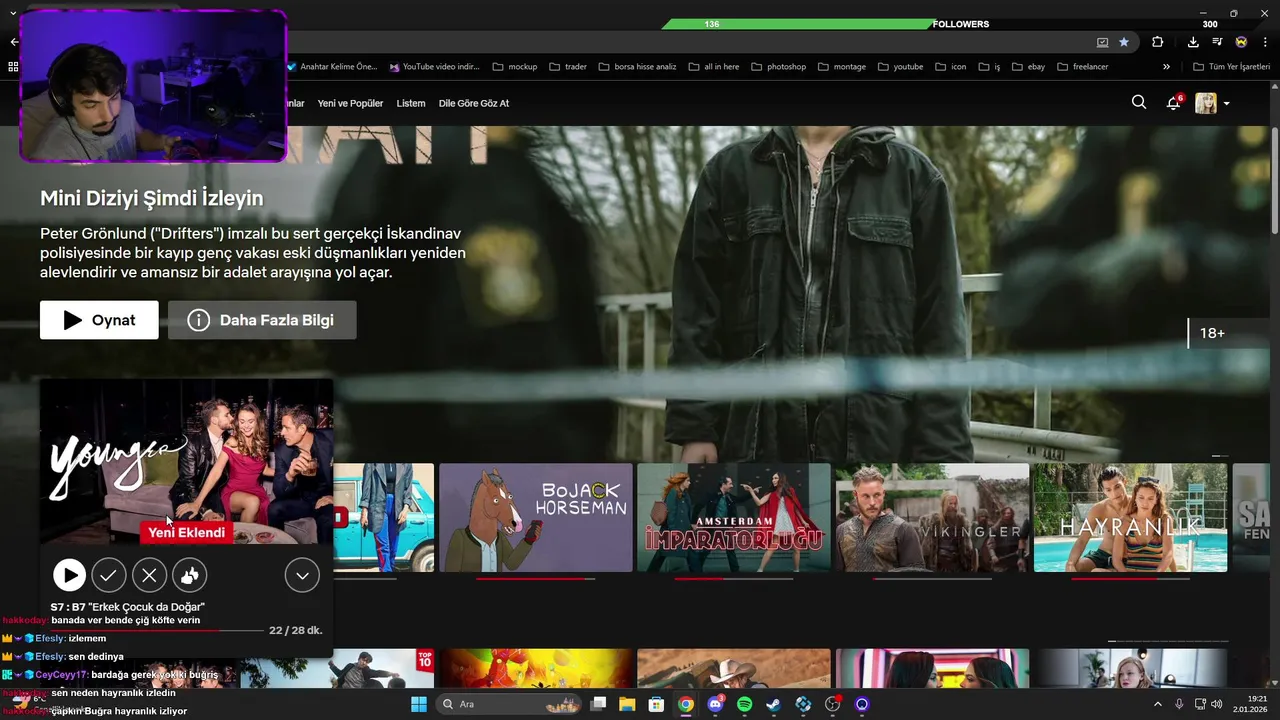
Task: Open Yeni ve Popüler tab
Action: point(350,103)
